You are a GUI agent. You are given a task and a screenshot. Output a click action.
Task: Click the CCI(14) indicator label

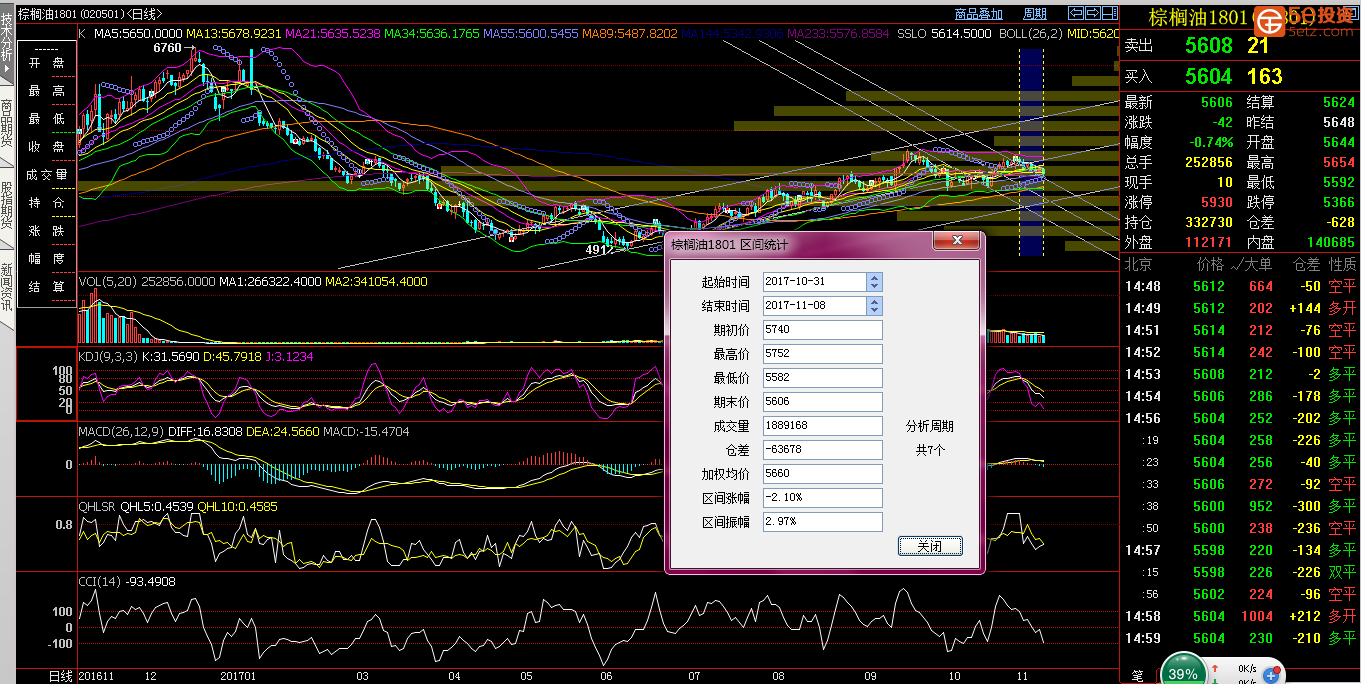100,582
